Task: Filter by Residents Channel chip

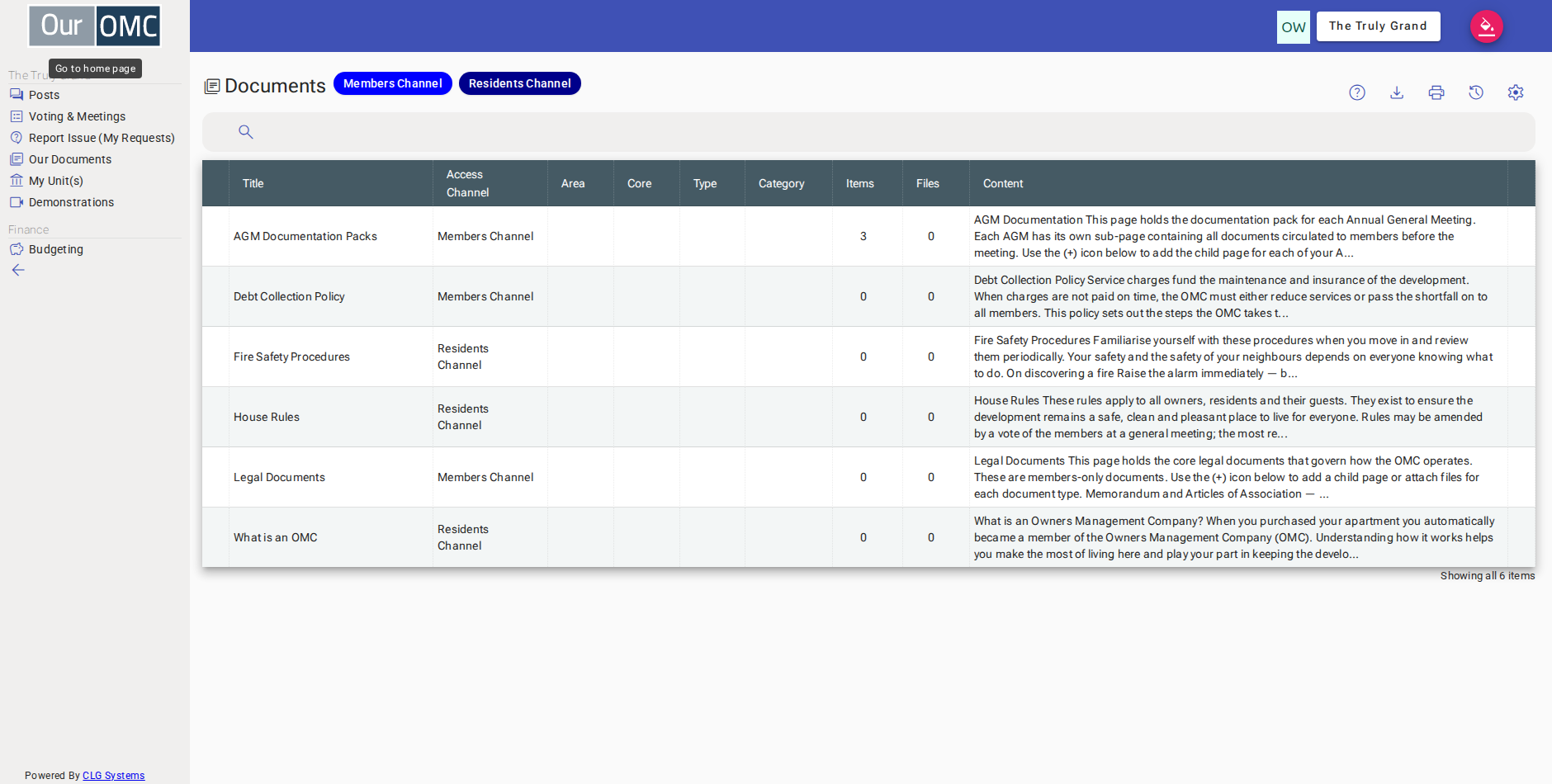Action: tap(520, 83)
